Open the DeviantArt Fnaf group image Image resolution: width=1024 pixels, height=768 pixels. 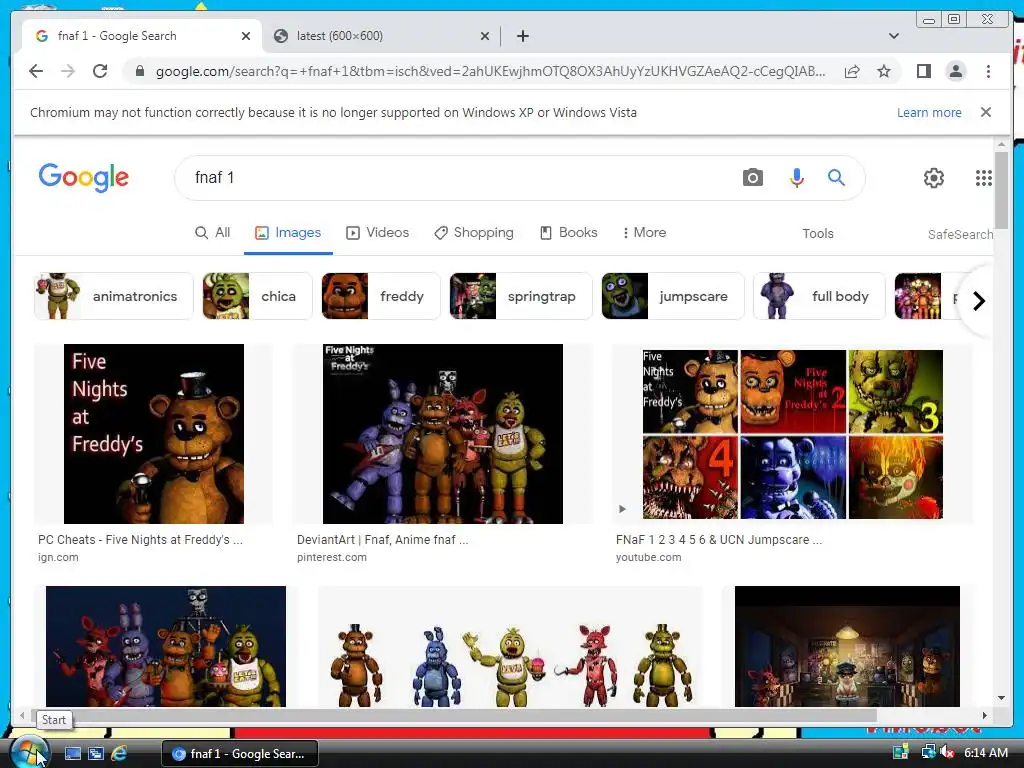(x=443, y=434)
